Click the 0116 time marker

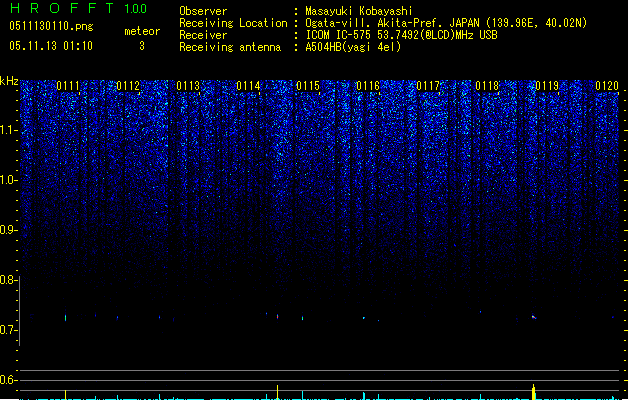[x=368, y=86]
